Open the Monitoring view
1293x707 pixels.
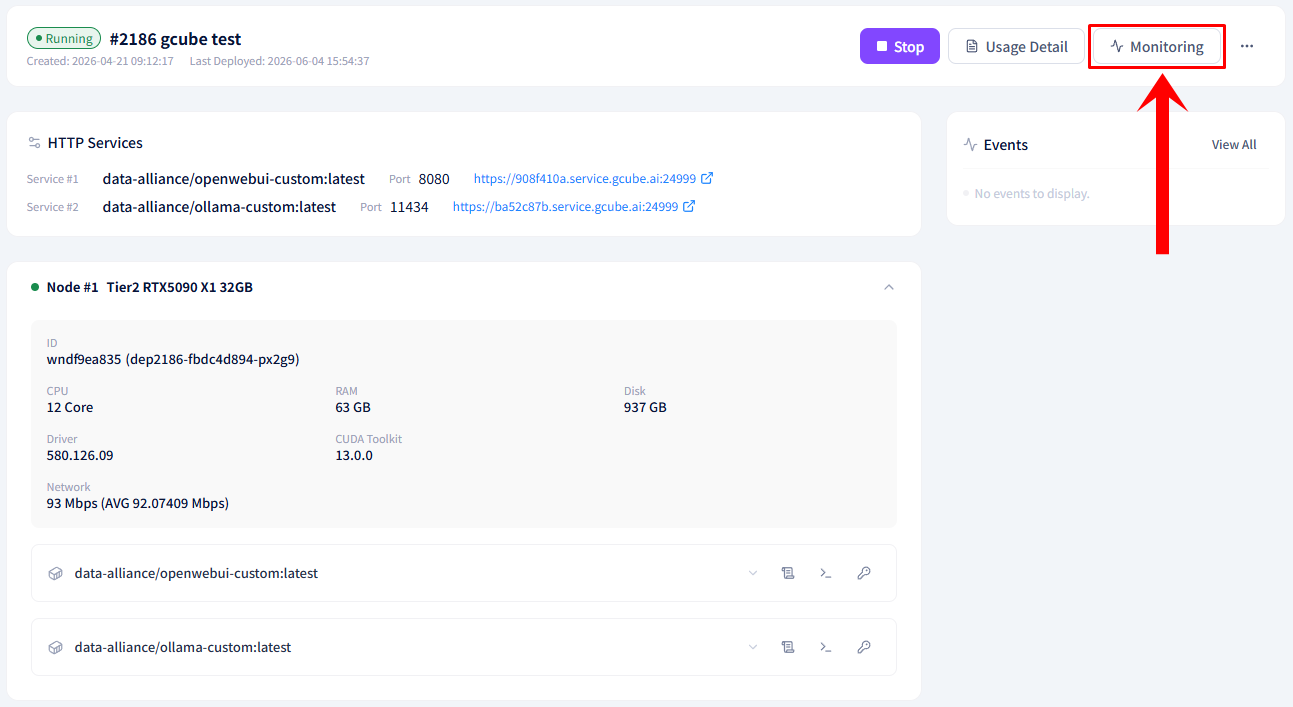1157,46
